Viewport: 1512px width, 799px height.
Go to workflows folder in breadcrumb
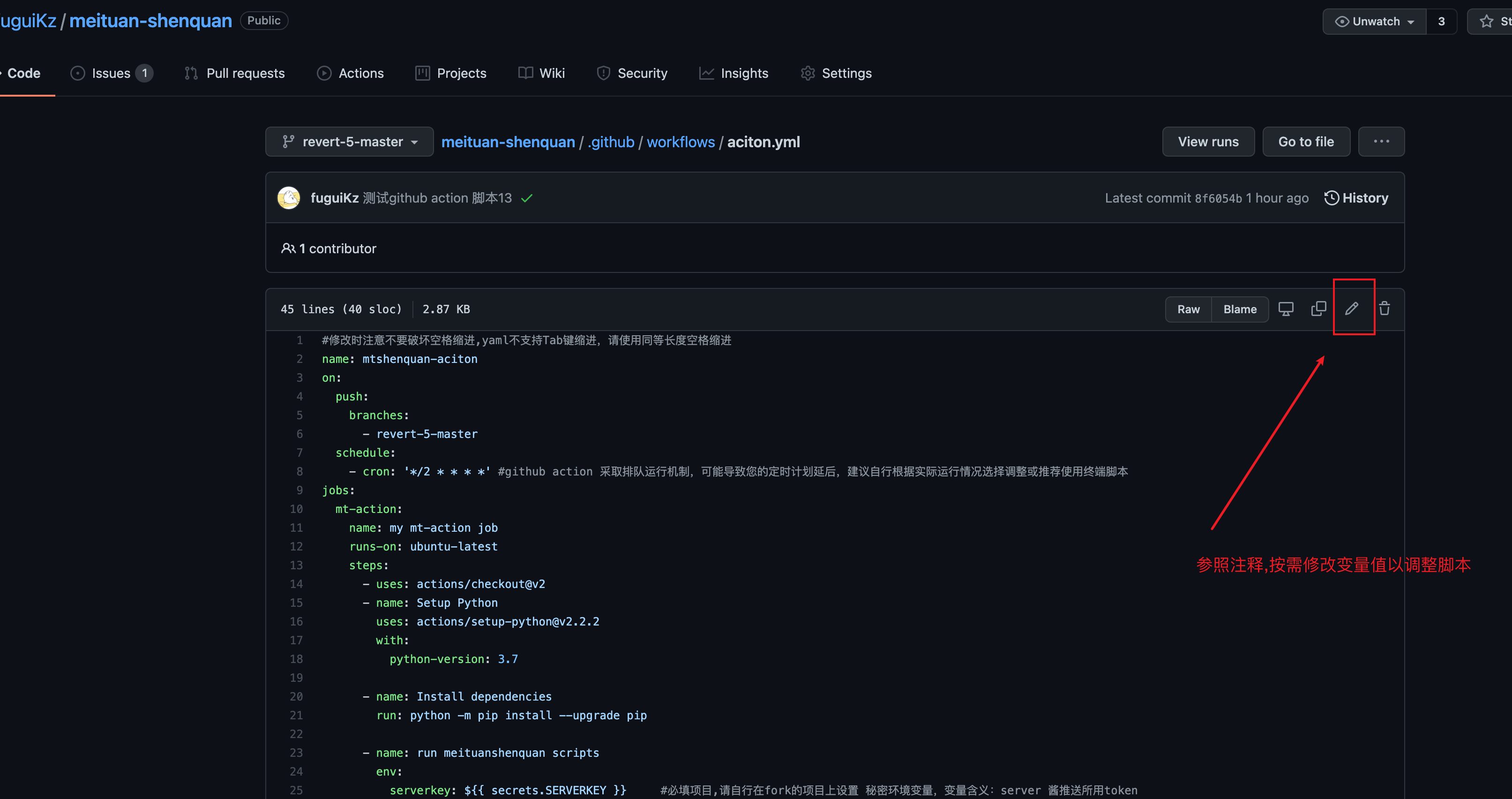(x=680, y=142)
